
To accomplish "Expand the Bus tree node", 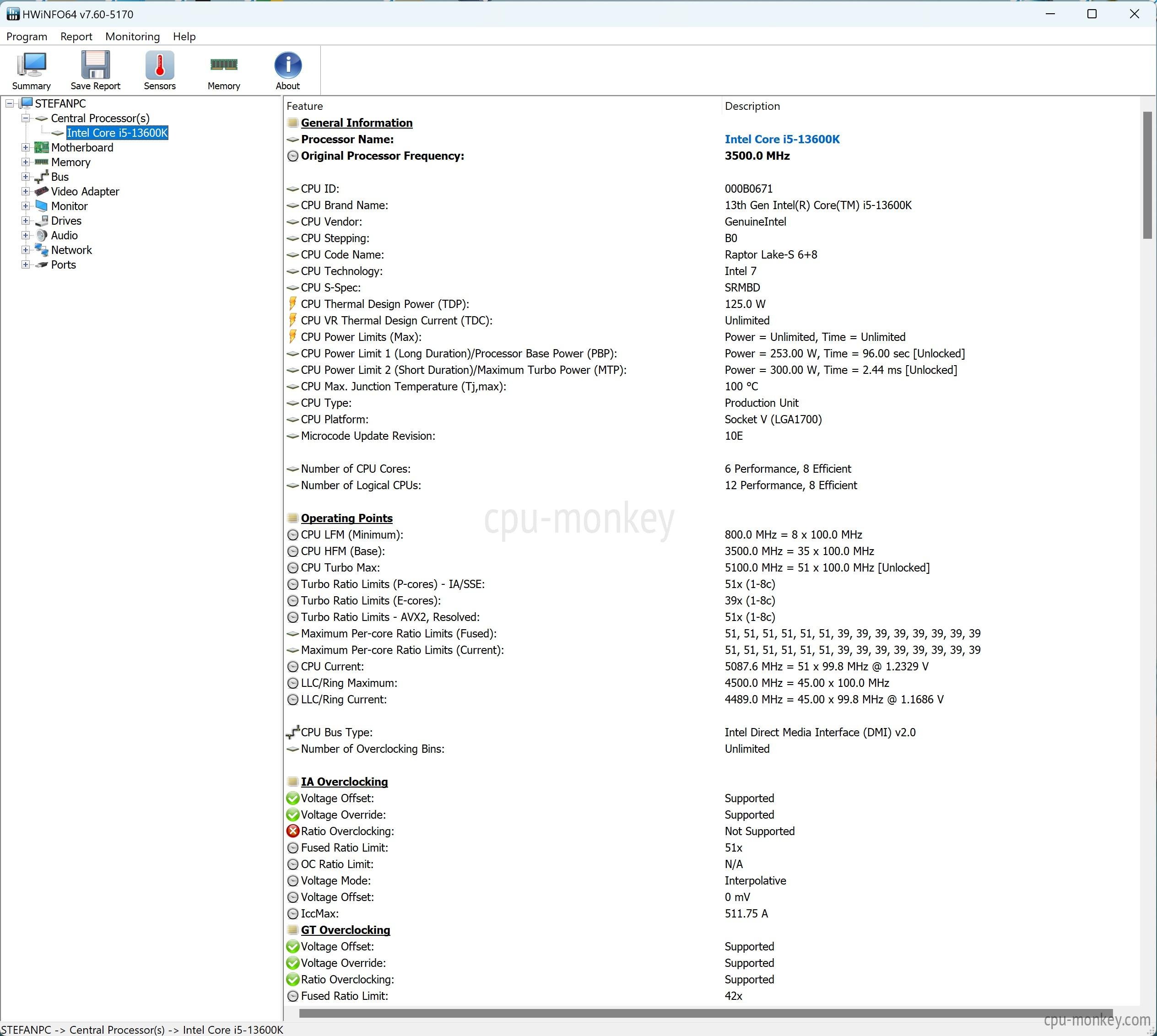I will click(x=26, y=177).
